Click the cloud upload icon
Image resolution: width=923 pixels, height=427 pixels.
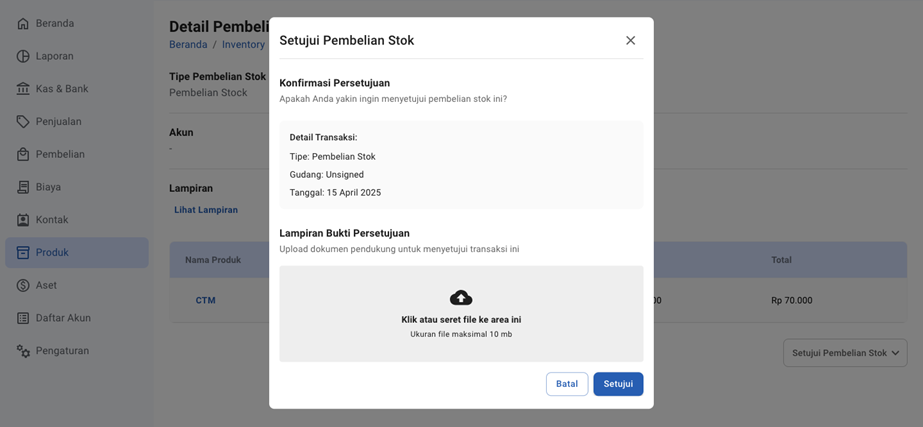[461, 297]
